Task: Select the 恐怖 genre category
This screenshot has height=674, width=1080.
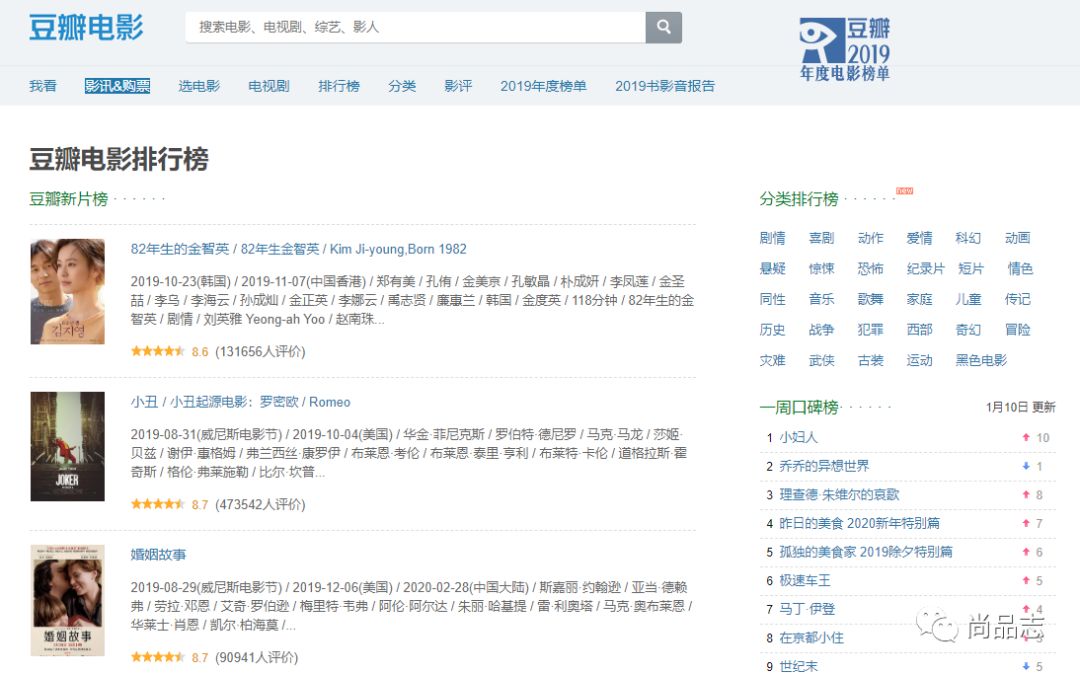Action: pos(871,268)
